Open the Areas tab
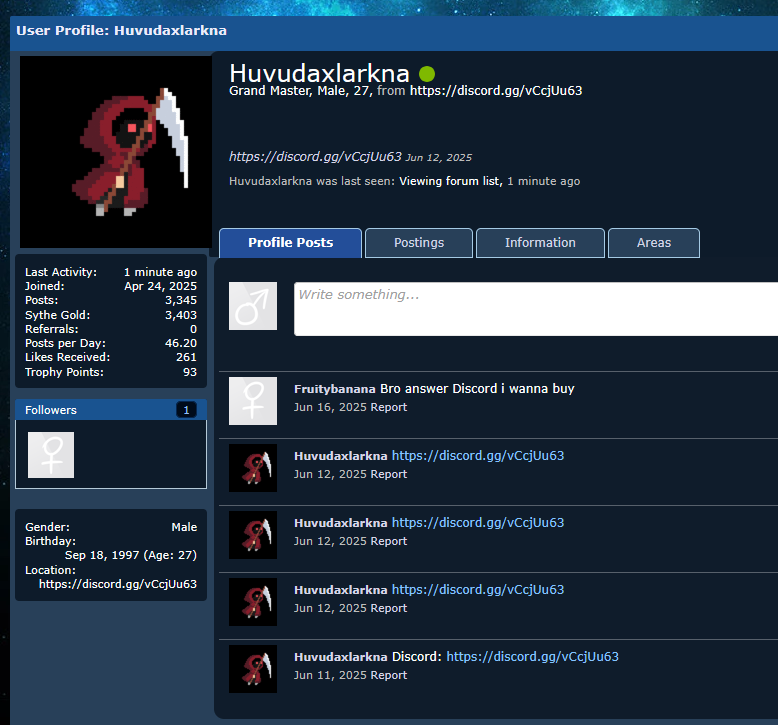 click(x=653, y=243)
